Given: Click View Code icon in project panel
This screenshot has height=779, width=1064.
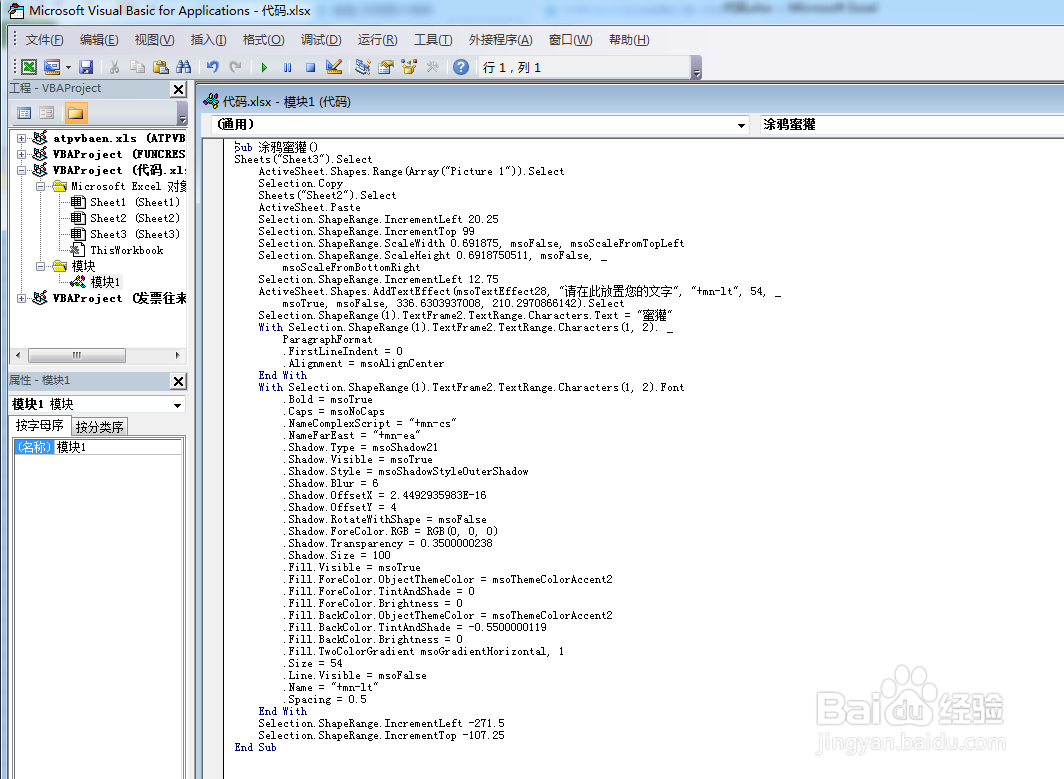Looking at the screenshot, I should (24, 113).
